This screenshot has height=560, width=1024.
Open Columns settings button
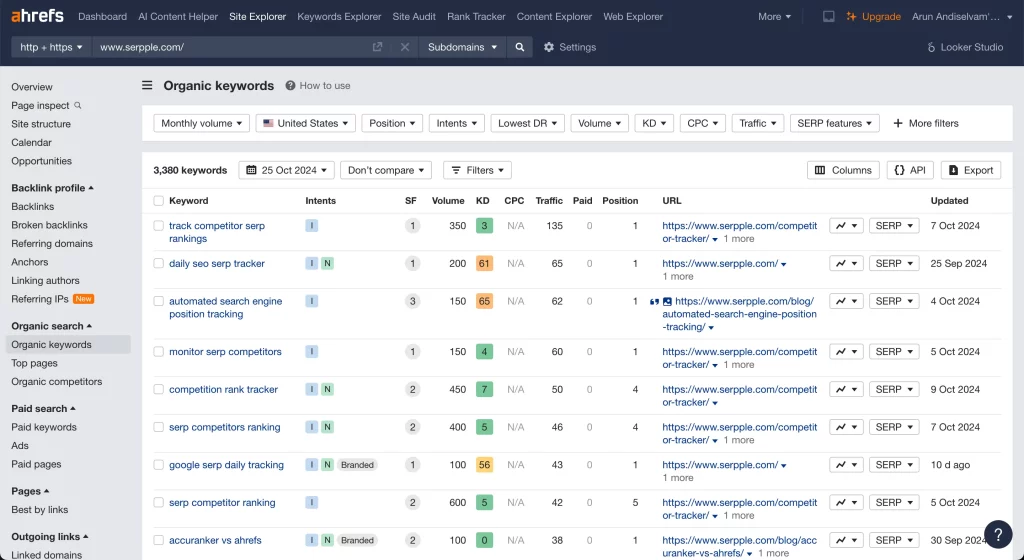coord(843,170)
